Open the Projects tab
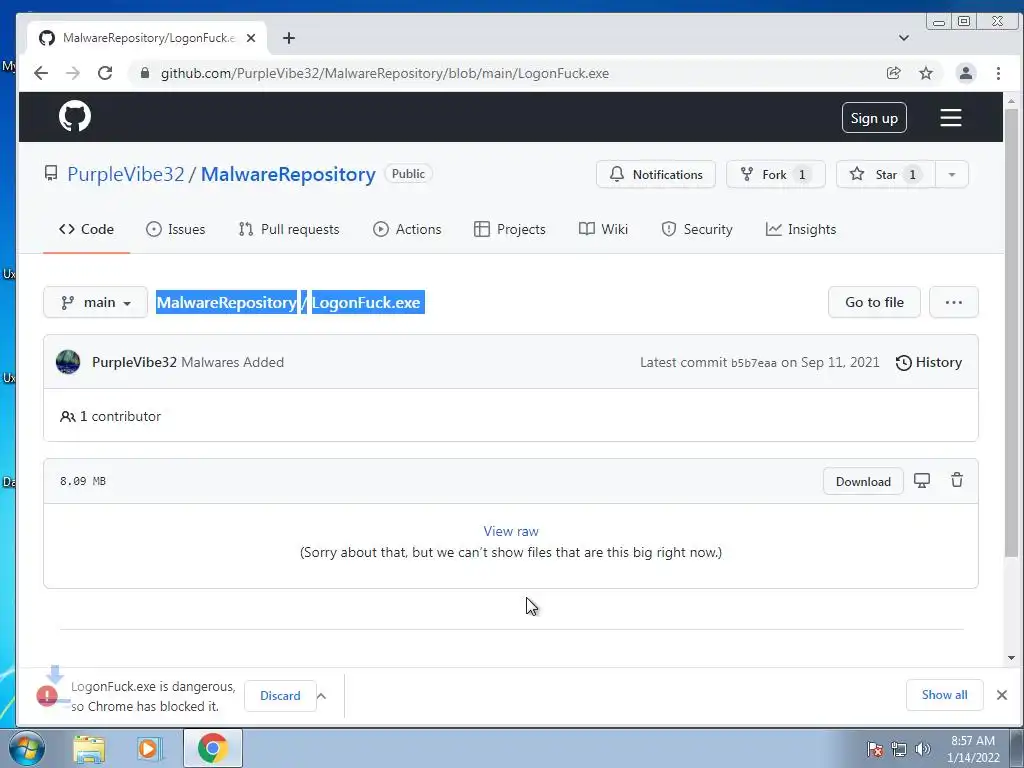The image size is (1024, 768). coord(509,229)
